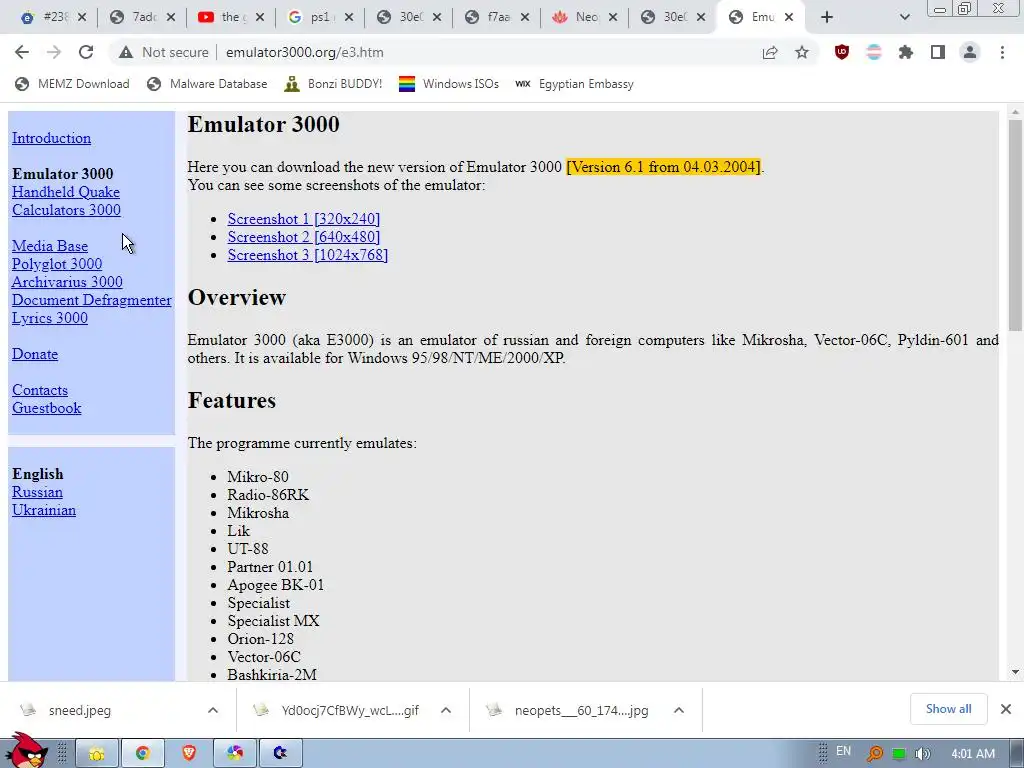This screenshot has width=1024, height=768.
Task: Open downloaded sneed.jpeg file
Action: click(79, 711)
